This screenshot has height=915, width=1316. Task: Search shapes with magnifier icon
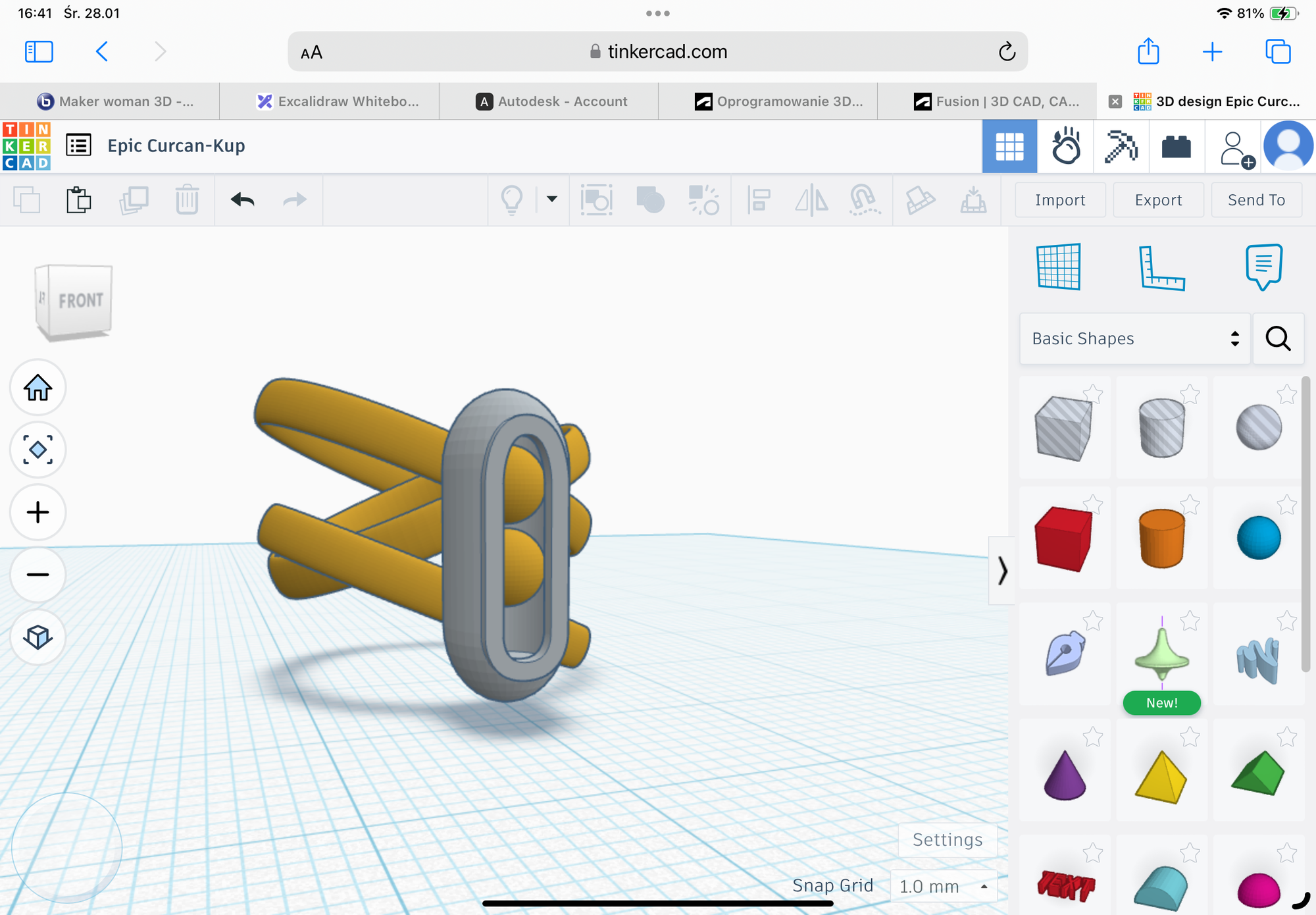point(1278,338)
